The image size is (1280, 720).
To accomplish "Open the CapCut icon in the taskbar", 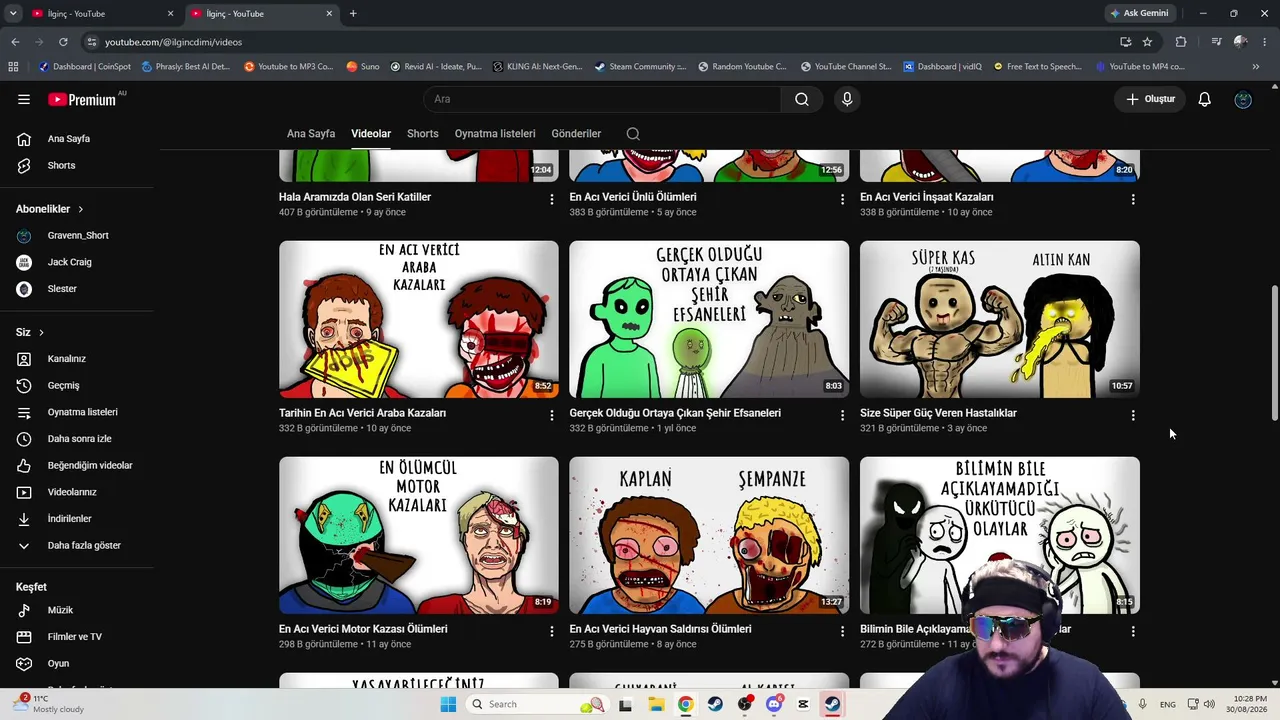I will (x=803, y=704).
